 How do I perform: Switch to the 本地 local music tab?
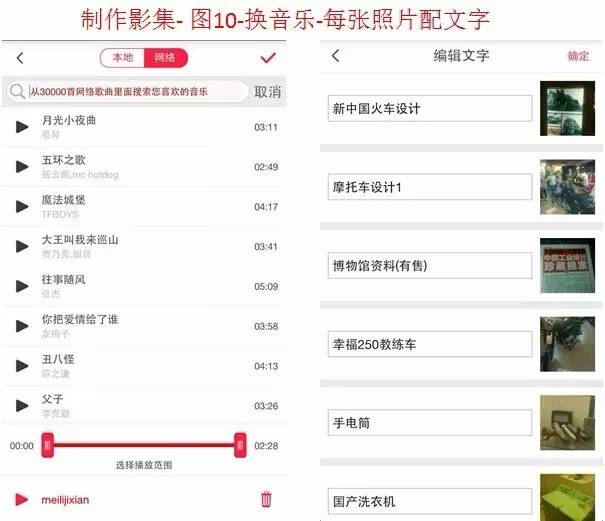point(122,58)
